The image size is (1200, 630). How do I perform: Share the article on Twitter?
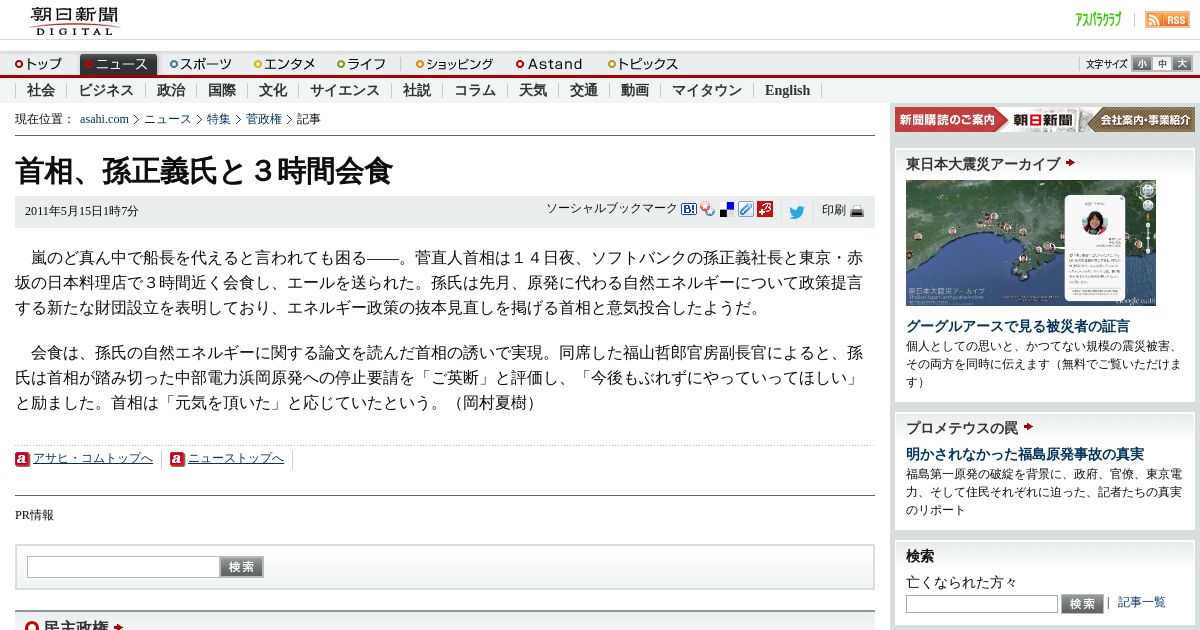[x=797, y=212]
